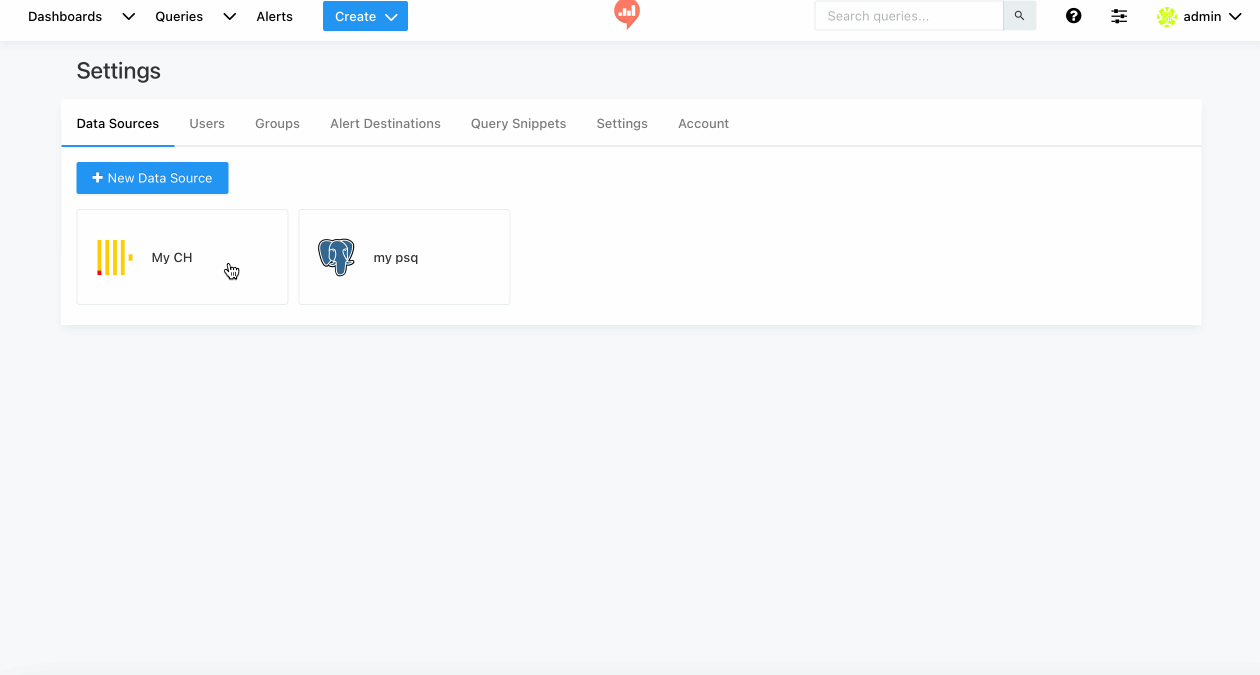This screenshot has height=675, width=1260.
Task: Open the Dashboards menu item
Action: 65,17
